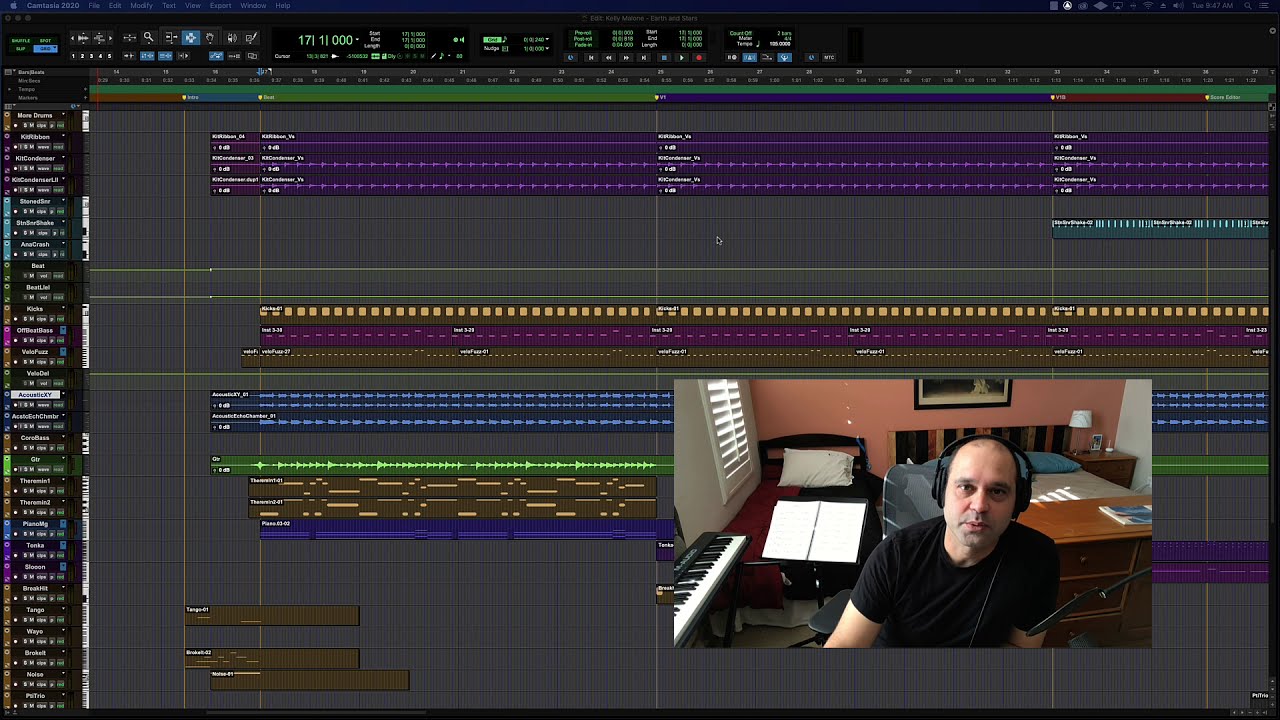Open the Camtasia 2020 app menu
1280x720 pixels.
point(52,6)
